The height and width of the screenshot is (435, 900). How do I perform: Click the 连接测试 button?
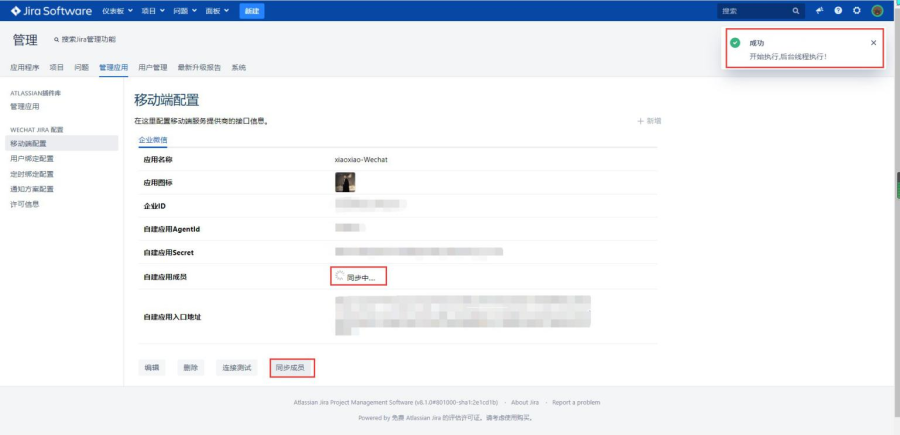pos(238,368)
